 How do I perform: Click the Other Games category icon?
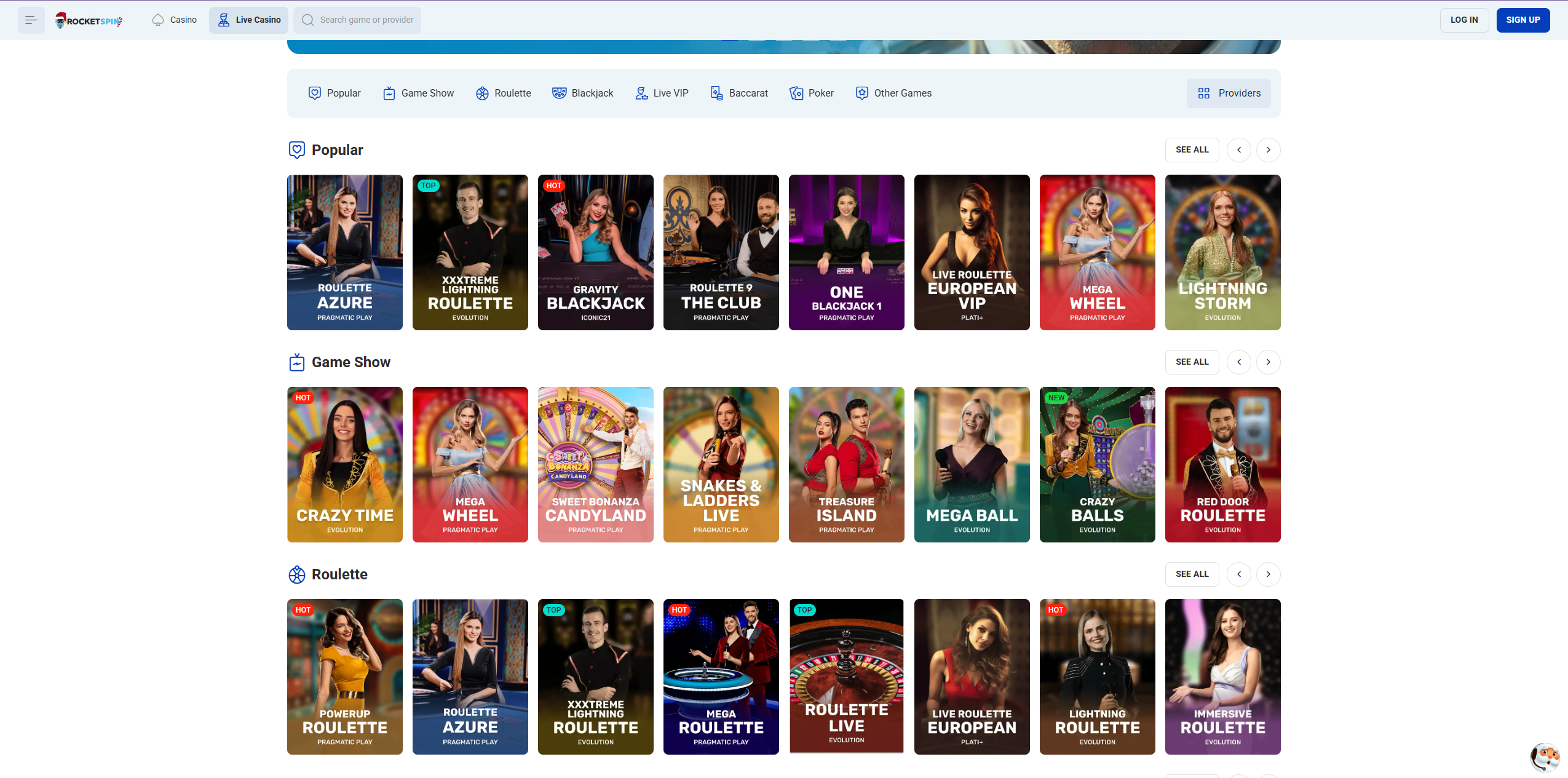[x=861, y=93]
